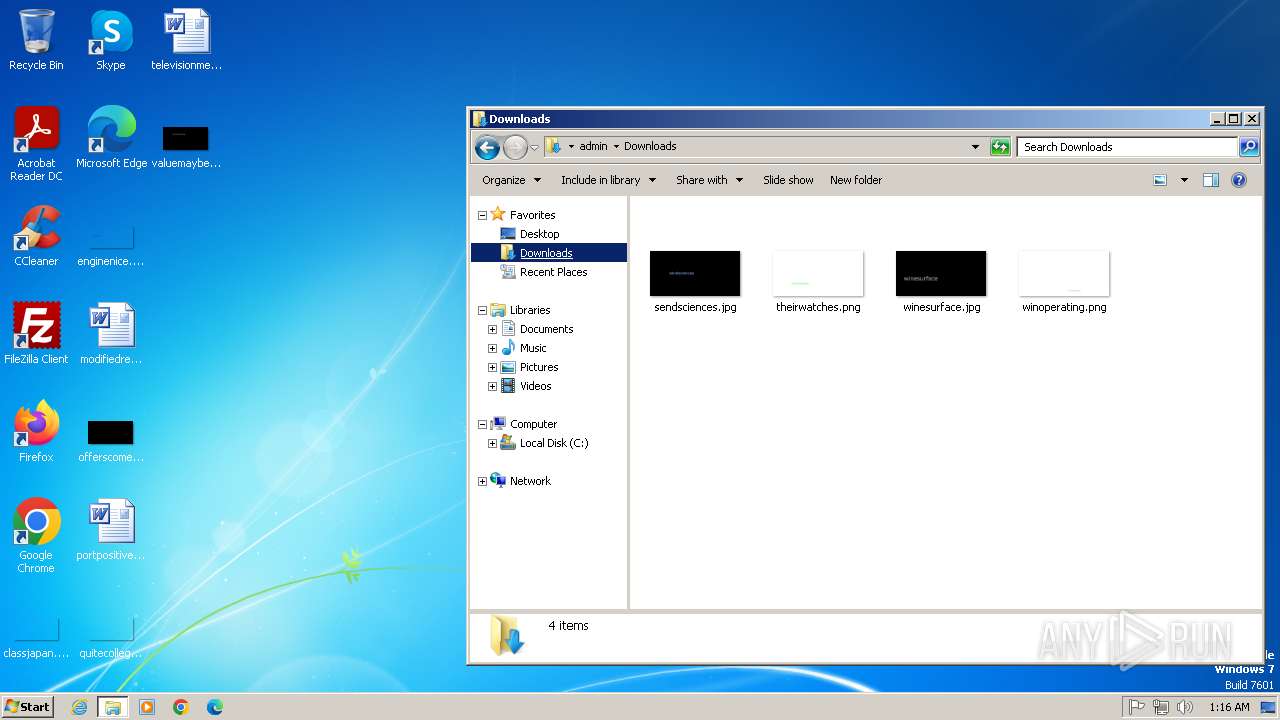The height and width of the screenshot is (720, 1280).
Task: Select Recent Places under Favorites
Action: click(x=553, y=272)
